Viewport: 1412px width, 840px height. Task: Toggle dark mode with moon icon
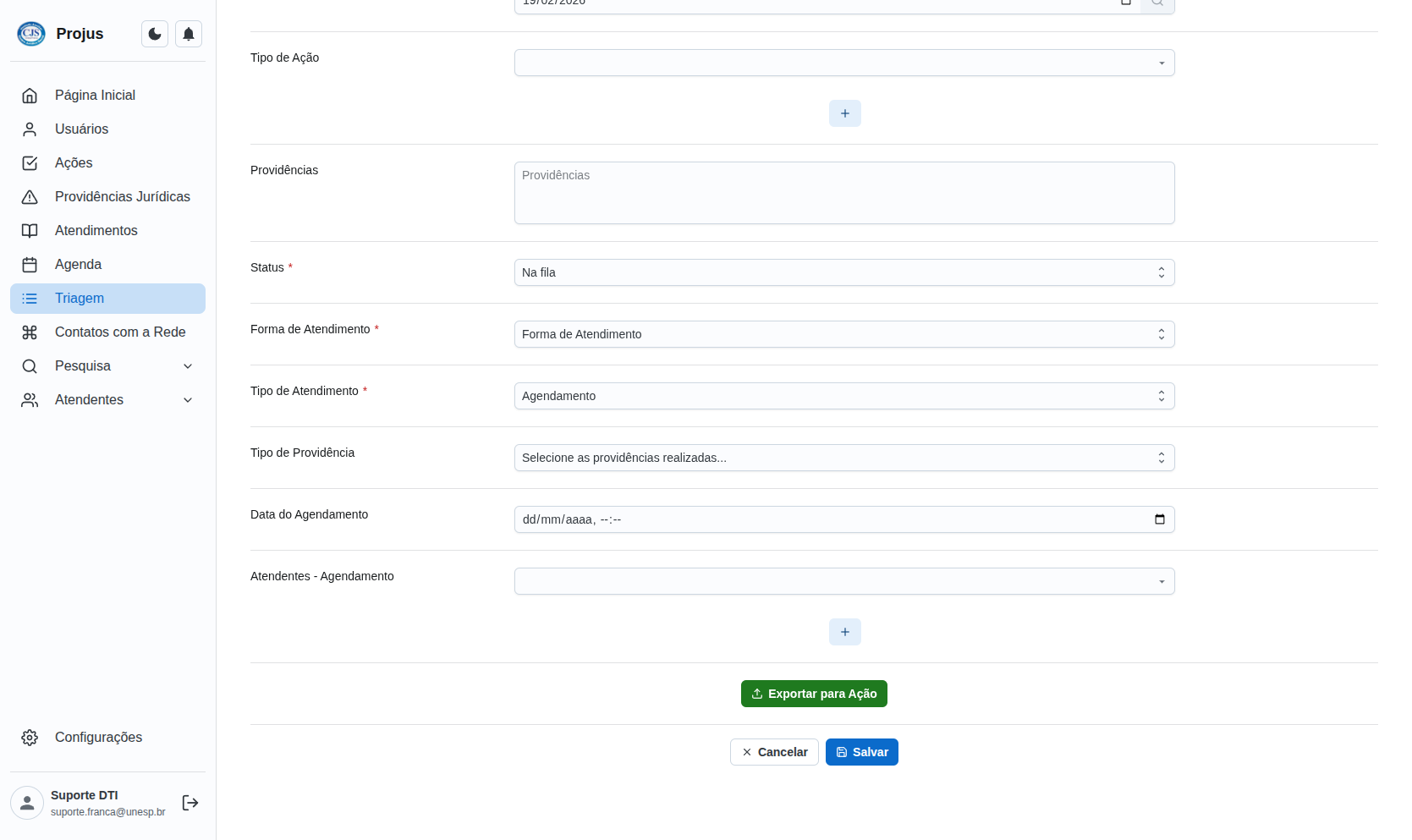coord(155,34)
